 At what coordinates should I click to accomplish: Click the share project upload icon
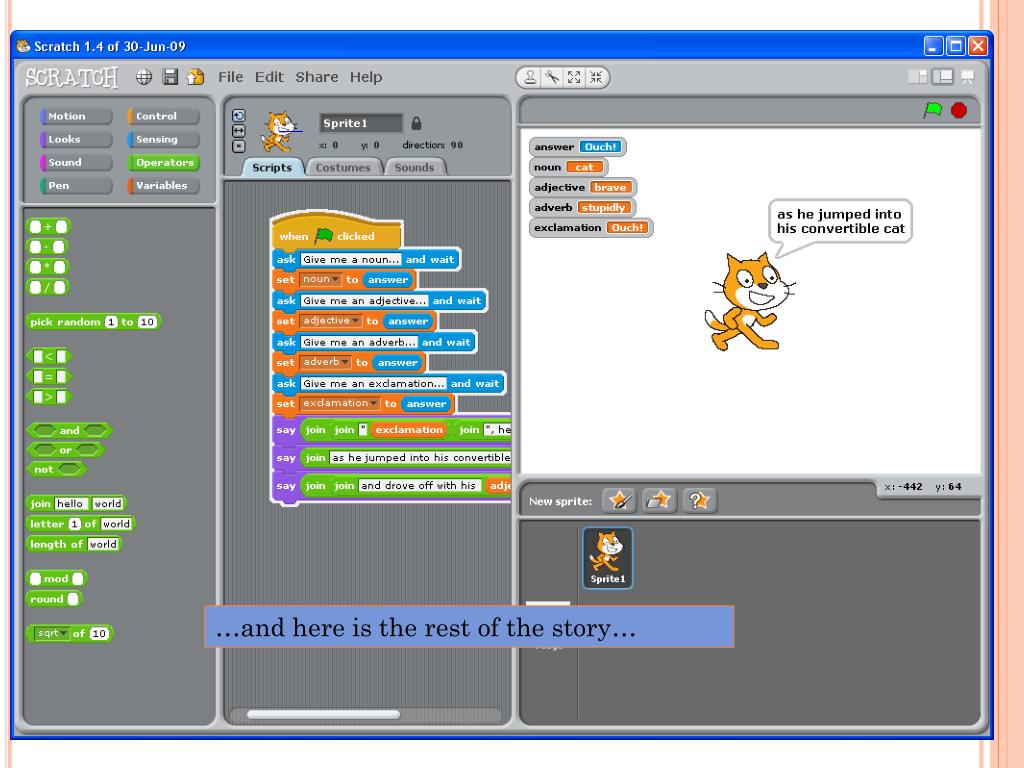(195, 77)
